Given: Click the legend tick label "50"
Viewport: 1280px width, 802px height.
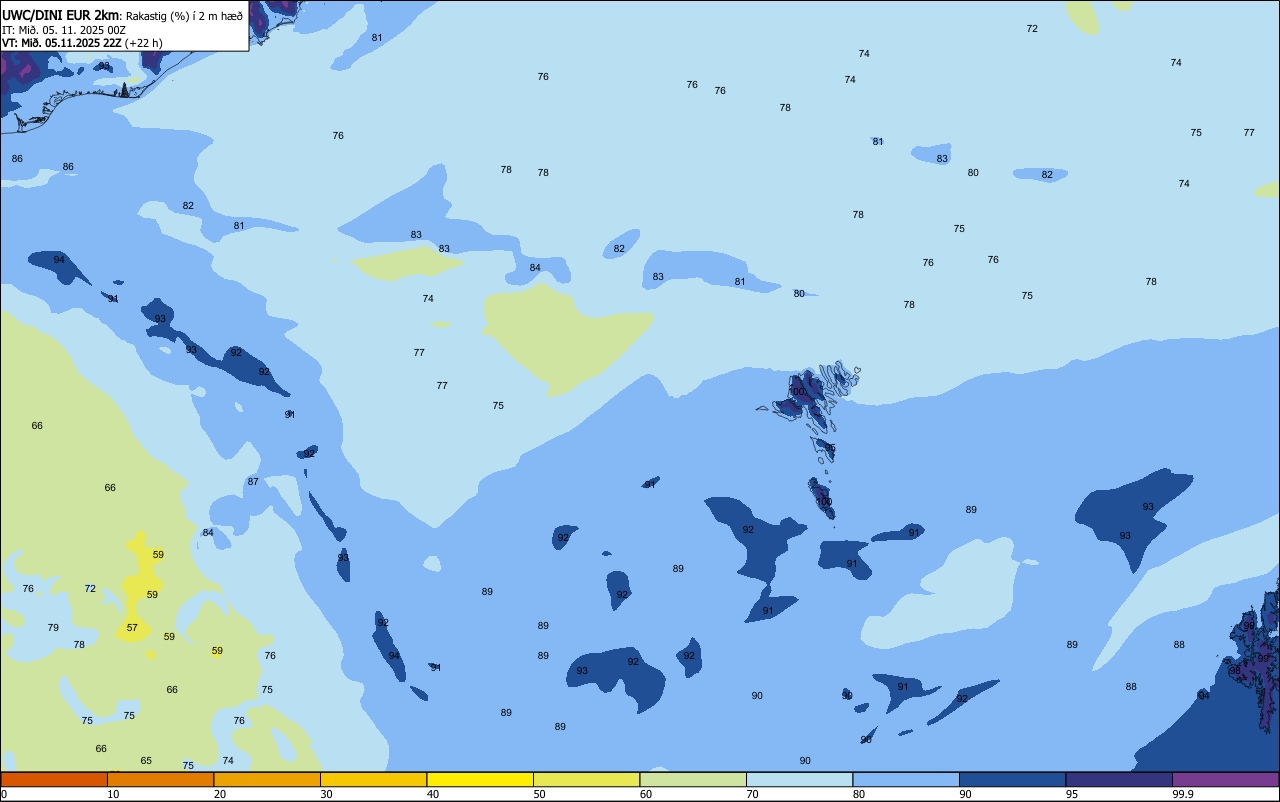Looking at the screenshot, I should (x=539, y=794).
